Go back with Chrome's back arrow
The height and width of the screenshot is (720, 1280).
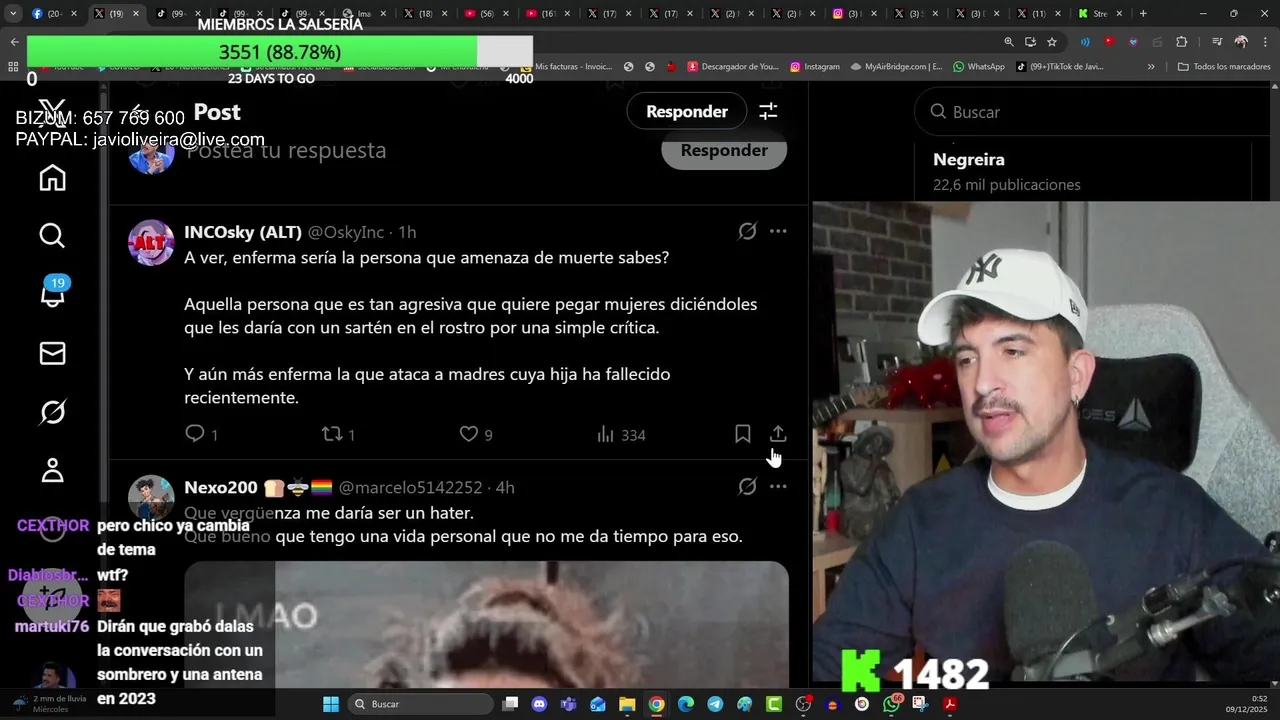click(x=14, y=42)
